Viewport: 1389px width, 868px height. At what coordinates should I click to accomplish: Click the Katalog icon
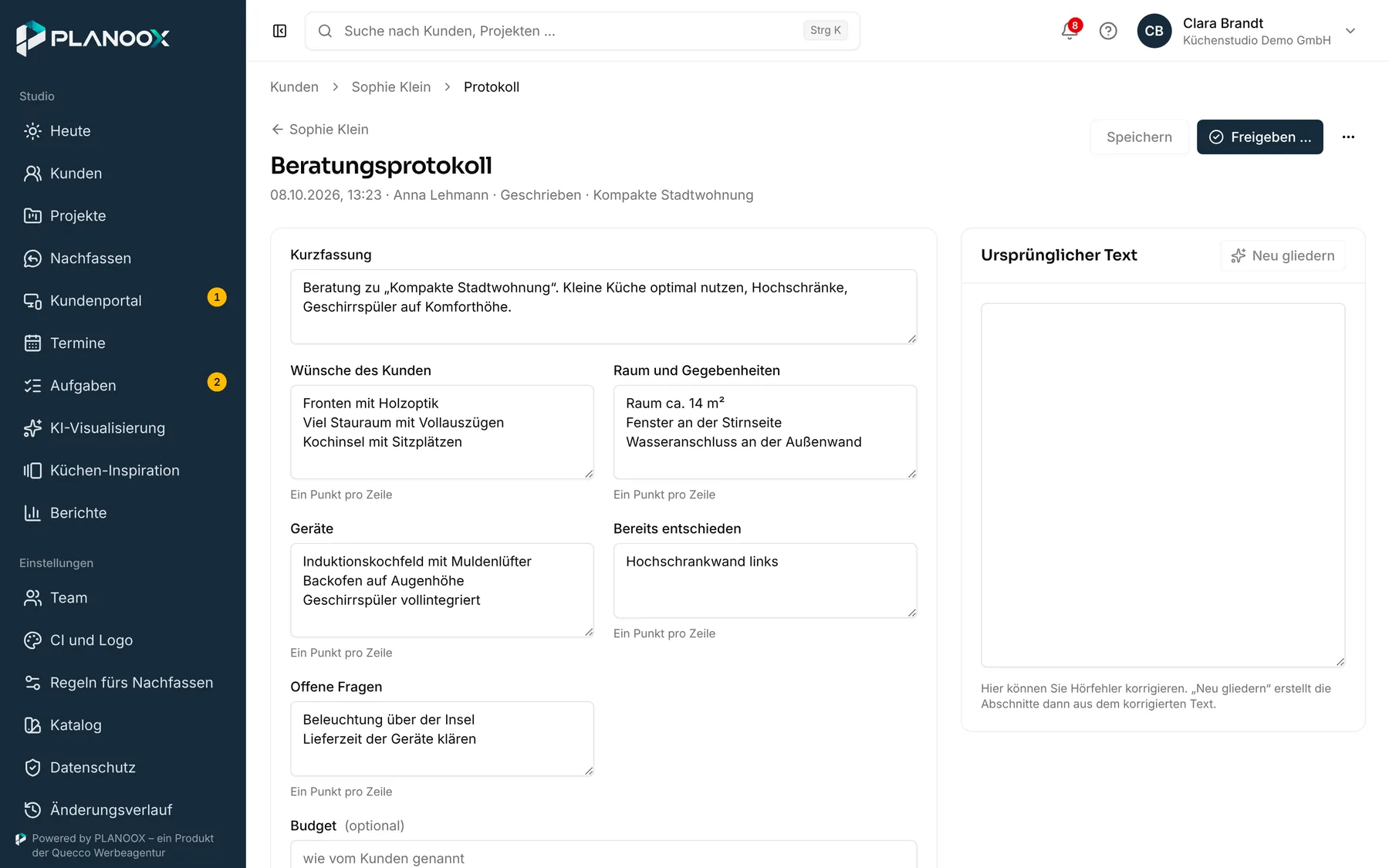(32, 725)
